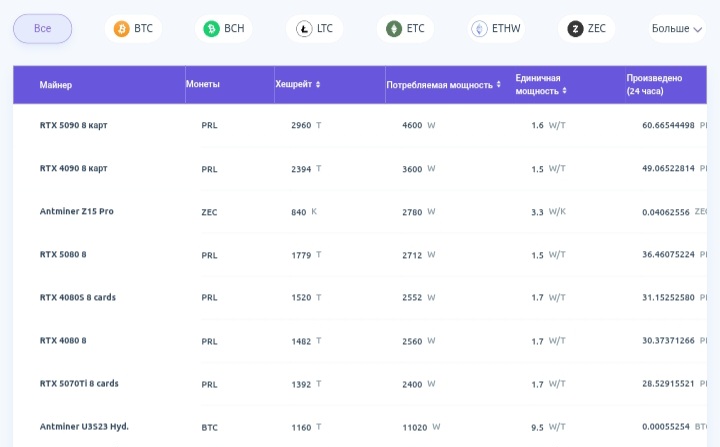
Task: Click produced value 36.46075224
Action: click(668, 254)
